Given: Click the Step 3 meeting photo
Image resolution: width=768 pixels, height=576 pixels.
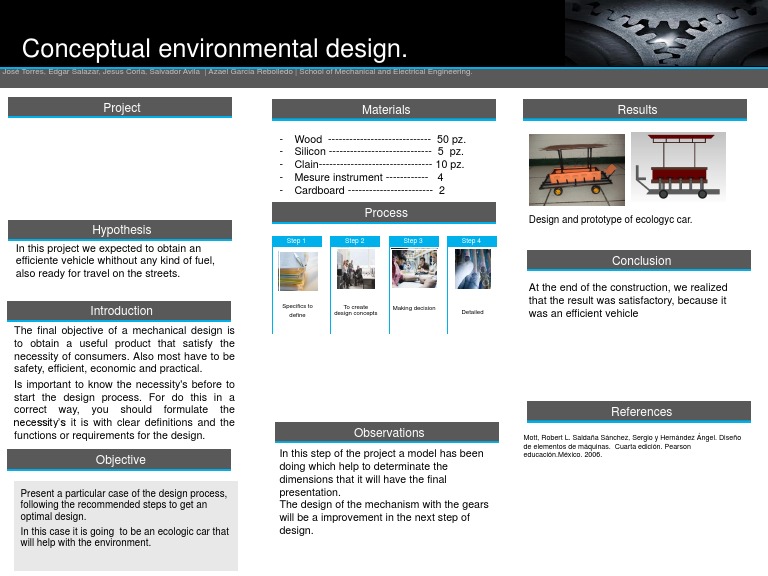Looking at the screenshot, I should point(414,268).
